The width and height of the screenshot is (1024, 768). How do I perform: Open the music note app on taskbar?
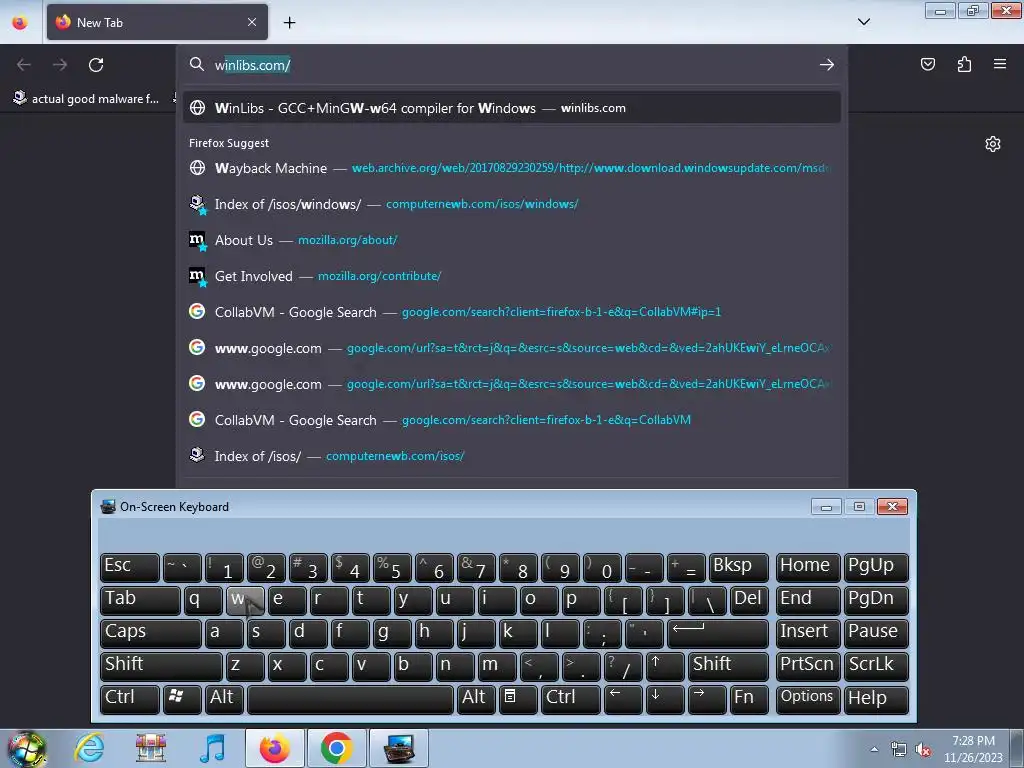coord(213,748)
